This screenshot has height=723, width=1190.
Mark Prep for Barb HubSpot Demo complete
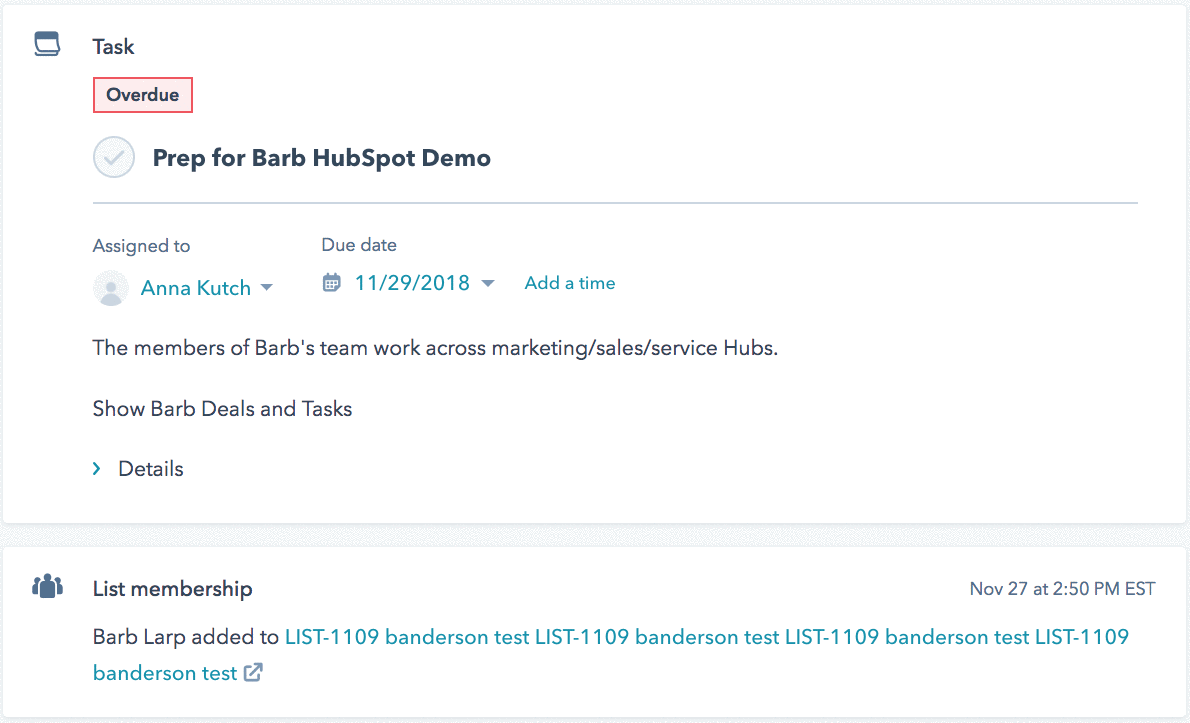114,158
